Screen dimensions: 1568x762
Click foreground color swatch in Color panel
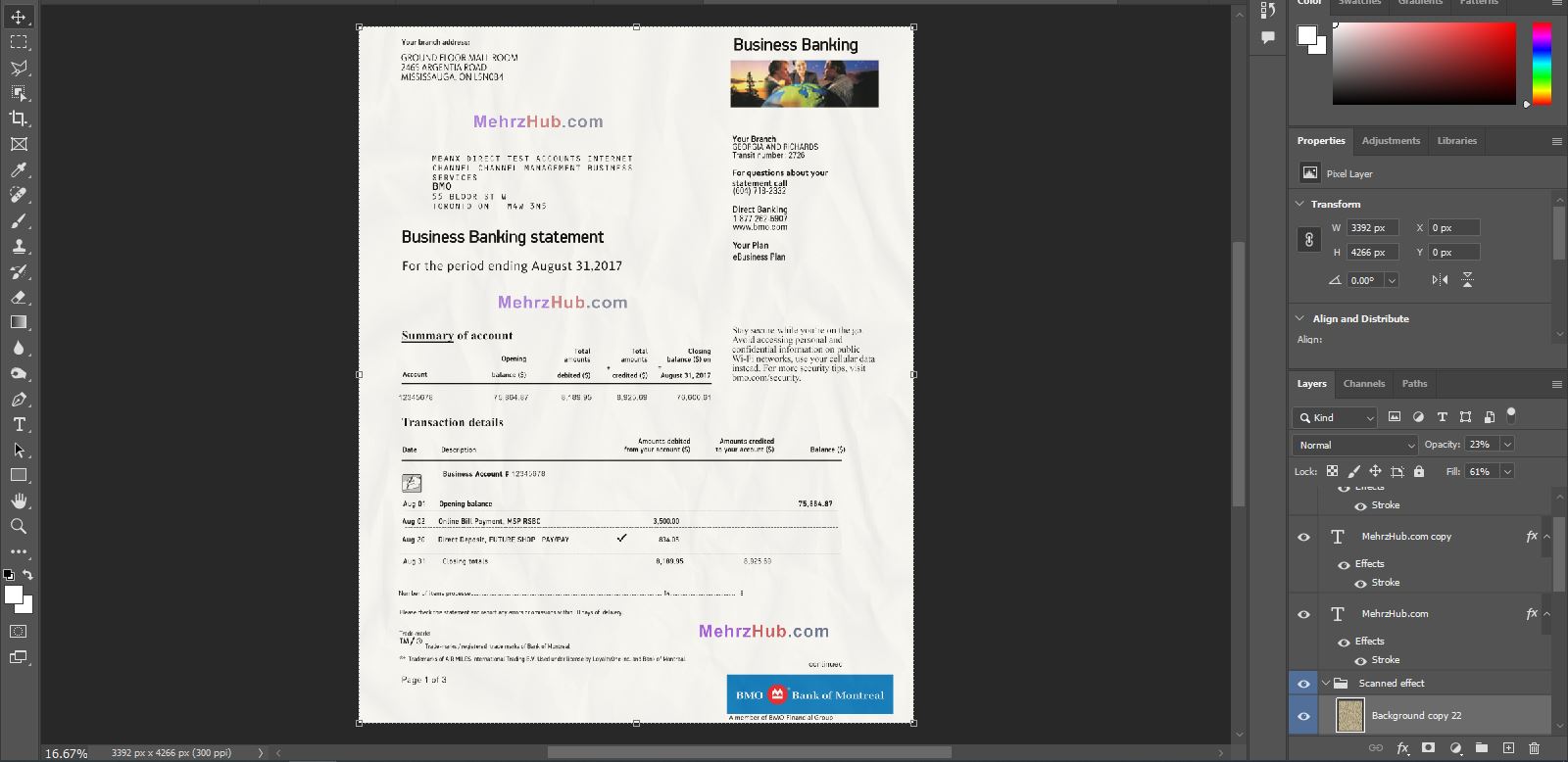point(1307,35)
